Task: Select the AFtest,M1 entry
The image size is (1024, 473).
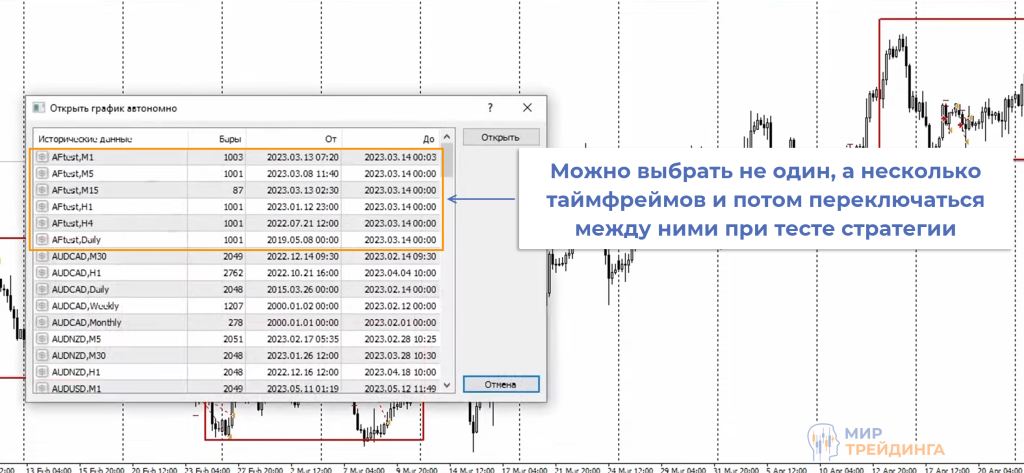Action: (237, 157)
